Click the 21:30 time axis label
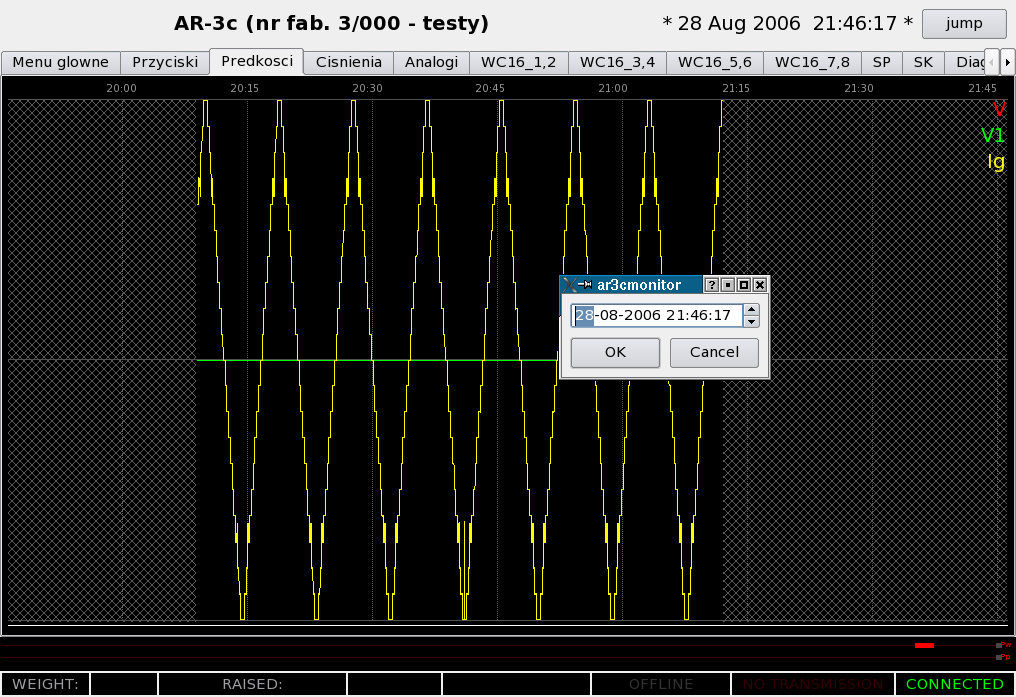 click(x=859, y=88)
